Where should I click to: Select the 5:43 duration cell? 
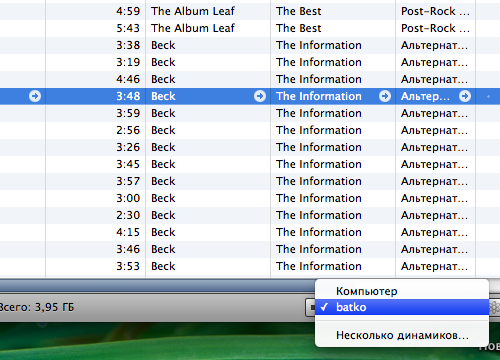(128, 28)
